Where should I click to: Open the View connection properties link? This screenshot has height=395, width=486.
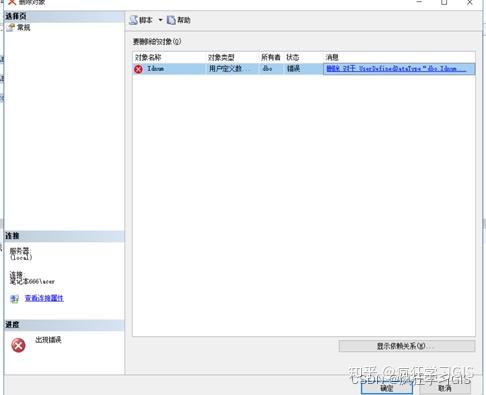point(44,298)
